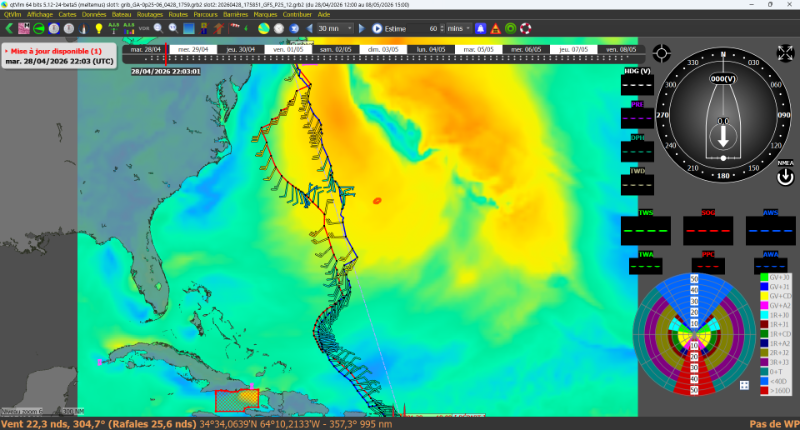800x430 pixels.
Task: Toggle the Estime play button
Action: pos(378,28)
